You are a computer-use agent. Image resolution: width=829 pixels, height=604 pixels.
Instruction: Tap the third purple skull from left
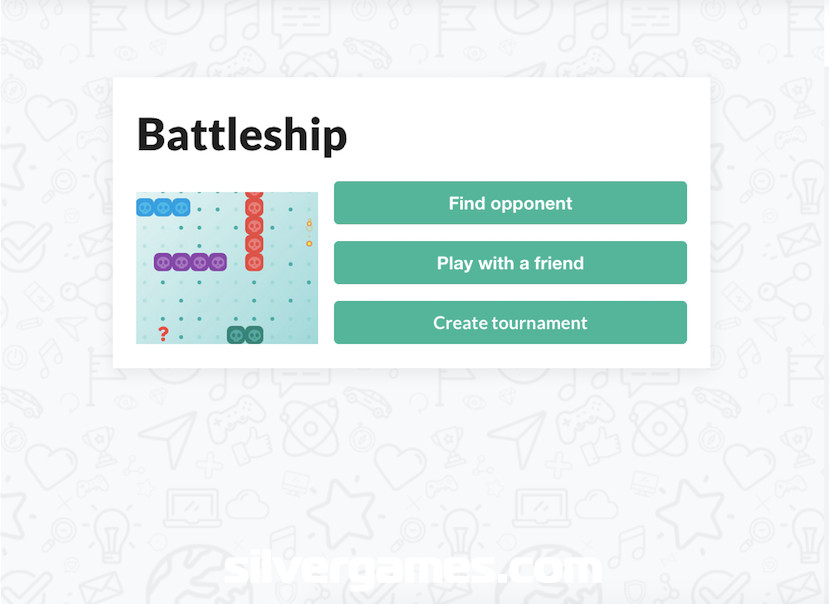[199, 262]
